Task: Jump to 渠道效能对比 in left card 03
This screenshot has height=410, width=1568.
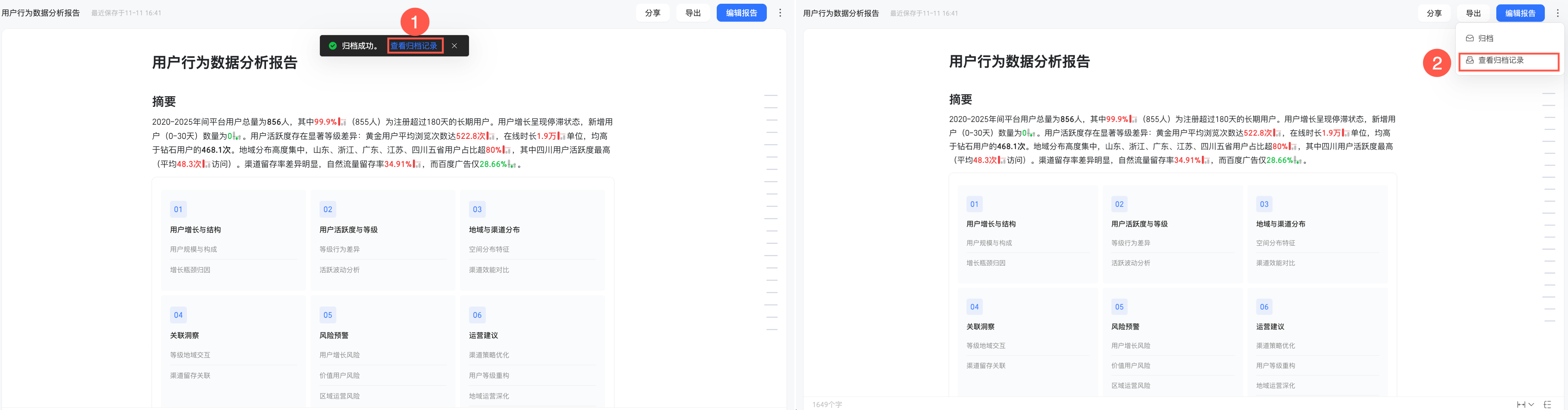Action: (x=489, y=270)
